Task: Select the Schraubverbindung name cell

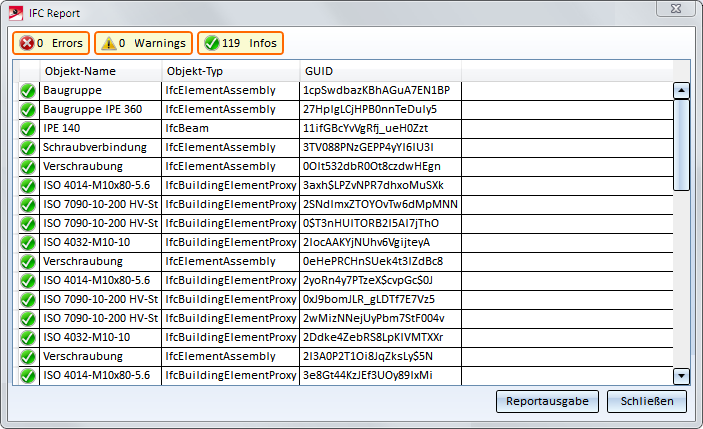Action: [x=100, y=147]
